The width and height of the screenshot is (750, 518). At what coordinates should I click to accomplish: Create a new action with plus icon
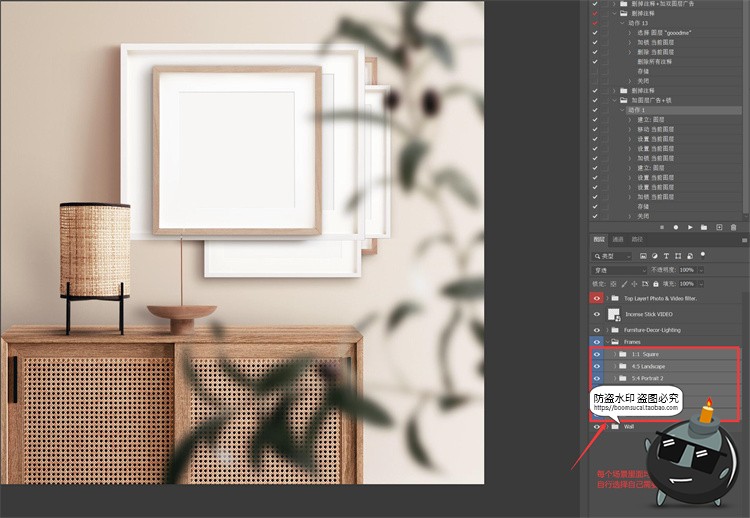coord(719,227)
